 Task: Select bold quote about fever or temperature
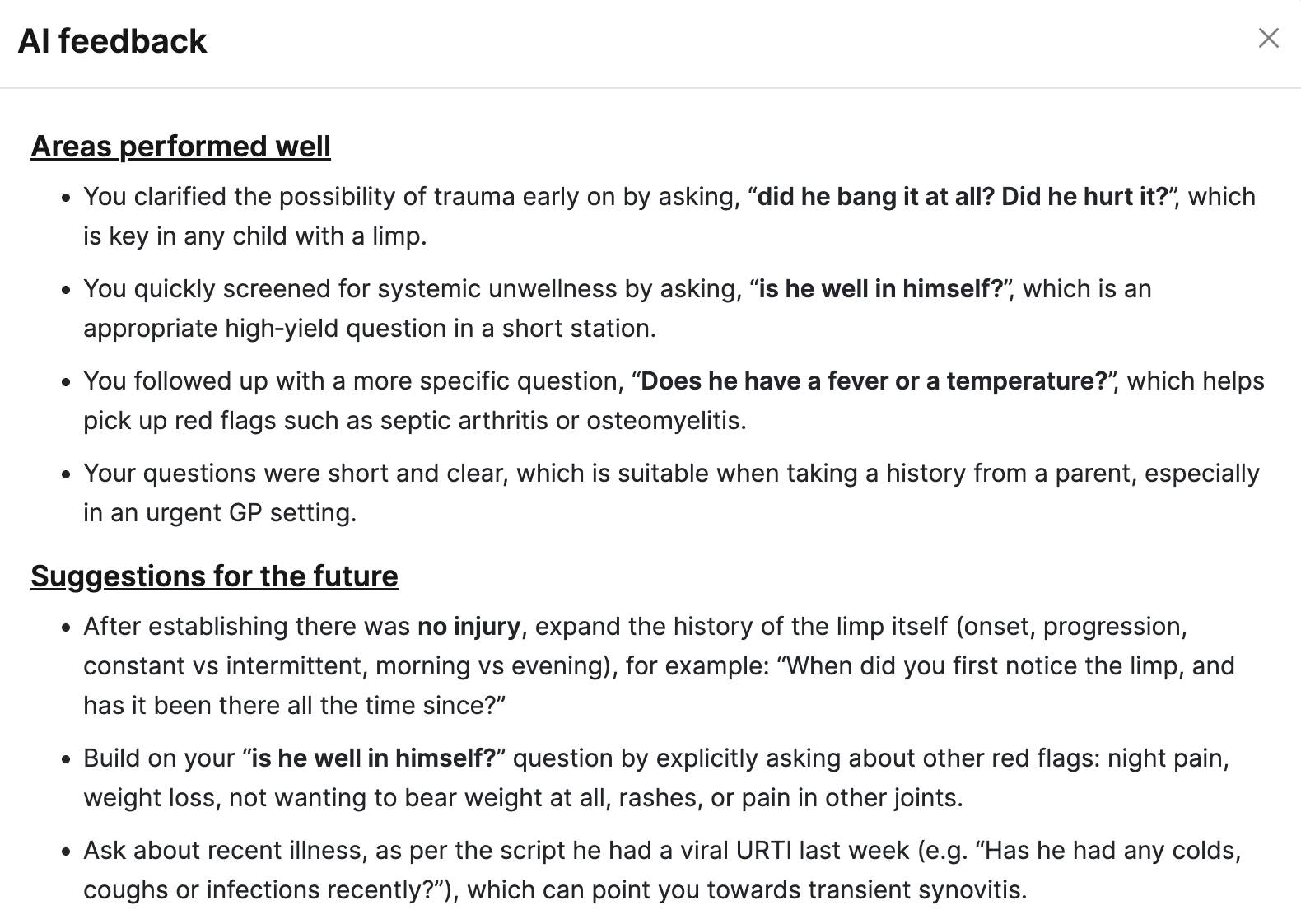coord(874,381)
